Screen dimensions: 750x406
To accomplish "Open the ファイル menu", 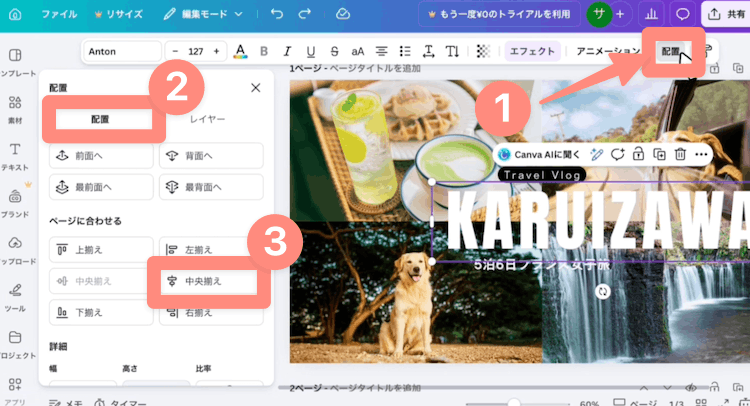I will 59,14.
